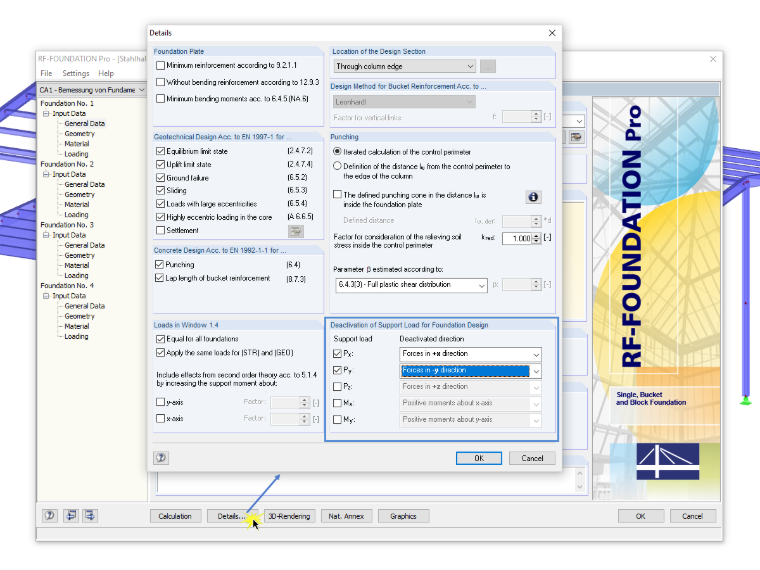Select Iterated calculation of control perimeter
760x570 pixels.
tap(337, 152)
